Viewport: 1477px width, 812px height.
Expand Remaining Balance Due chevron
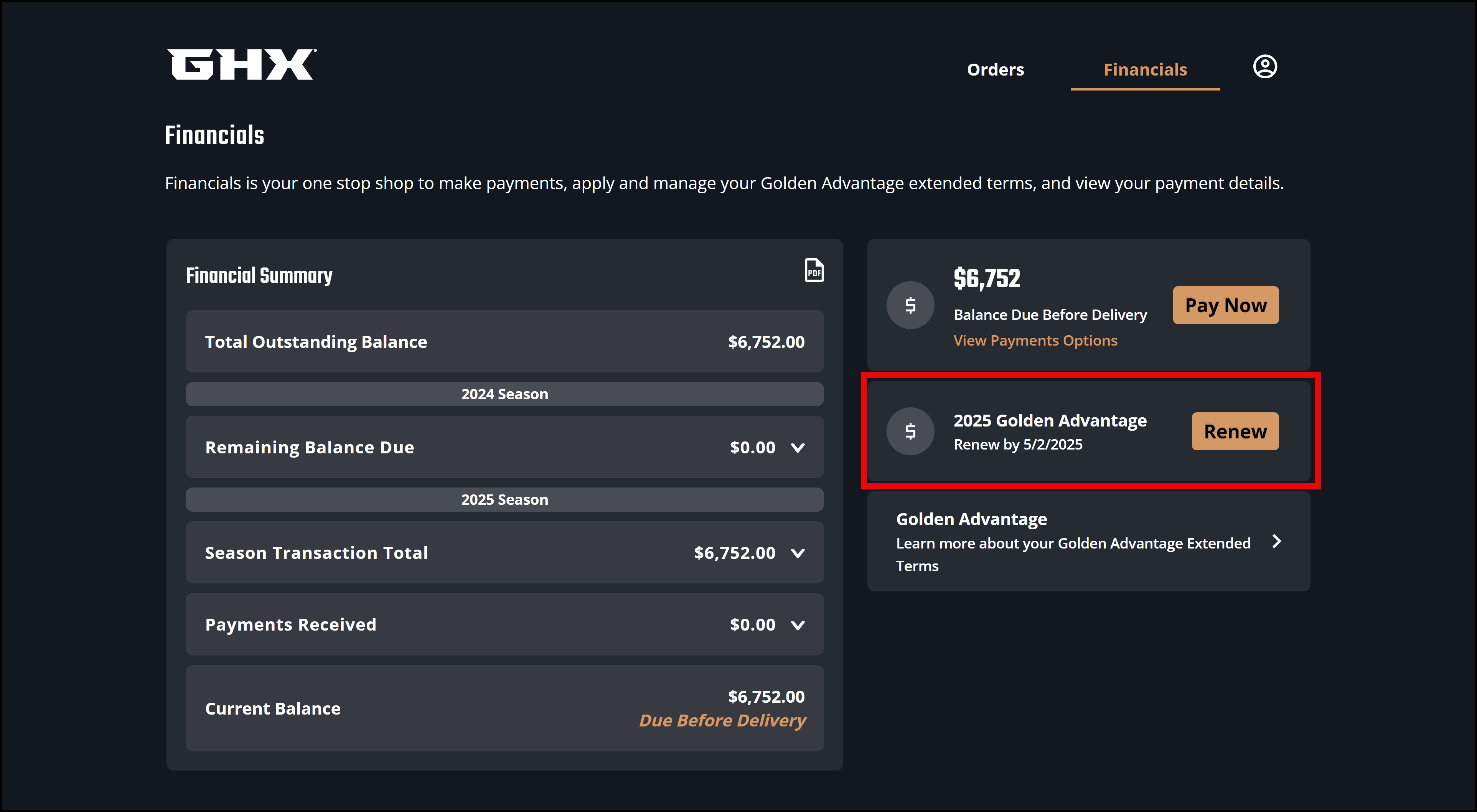tap(798, 448)
